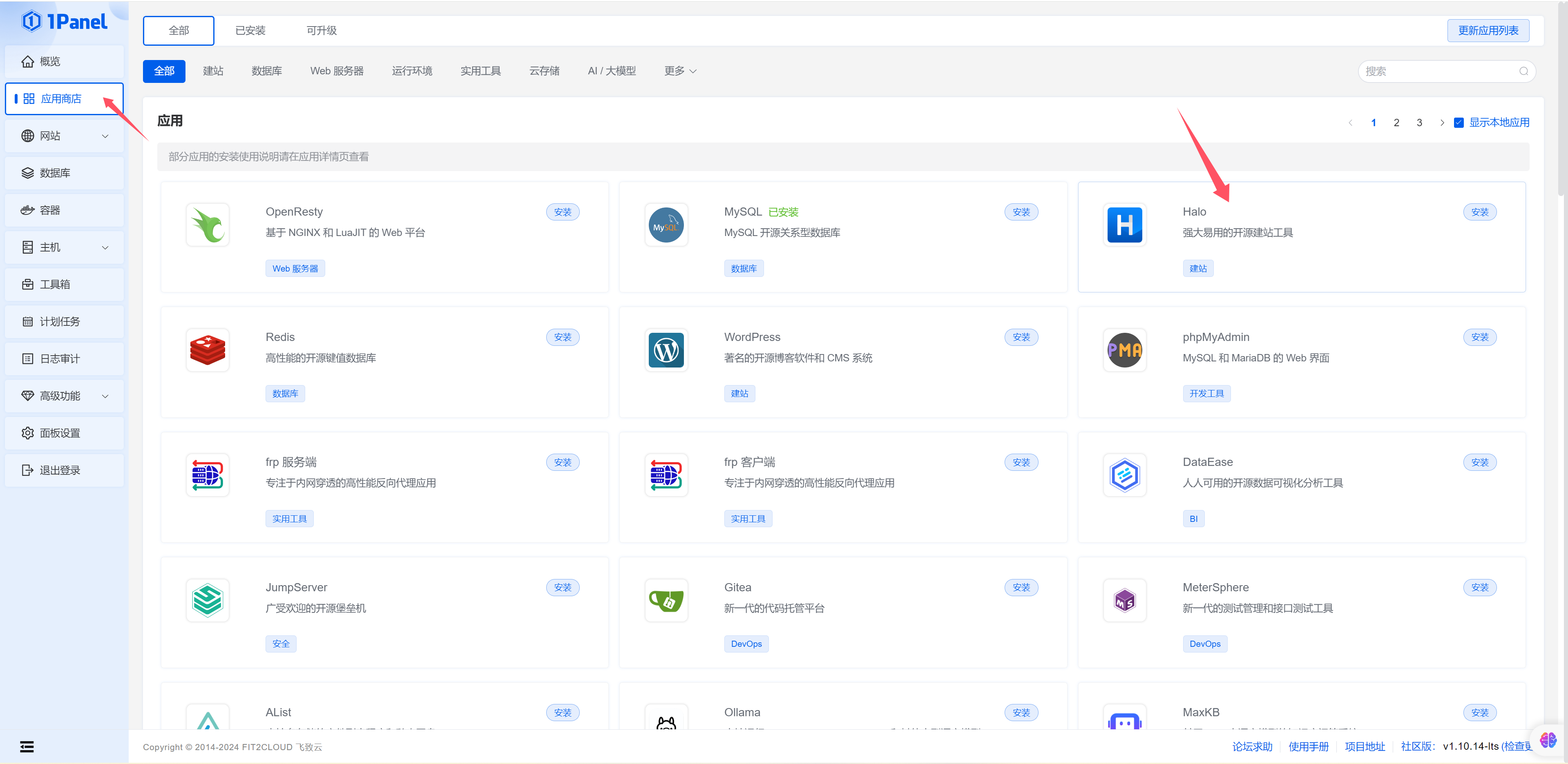The image size is (1568, 764).
Task: Click the phpMyAdmin app icon
Action: pos(1124,350)
